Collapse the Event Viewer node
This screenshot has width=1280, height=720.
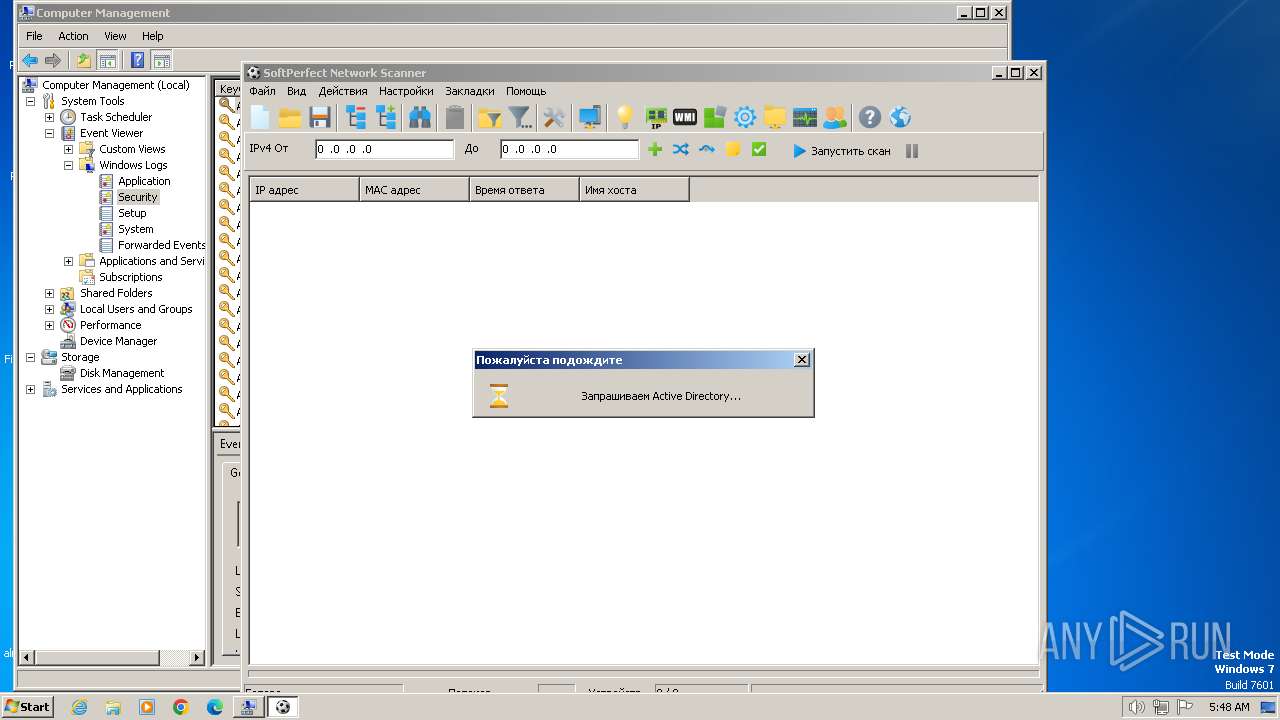point(49,133)
